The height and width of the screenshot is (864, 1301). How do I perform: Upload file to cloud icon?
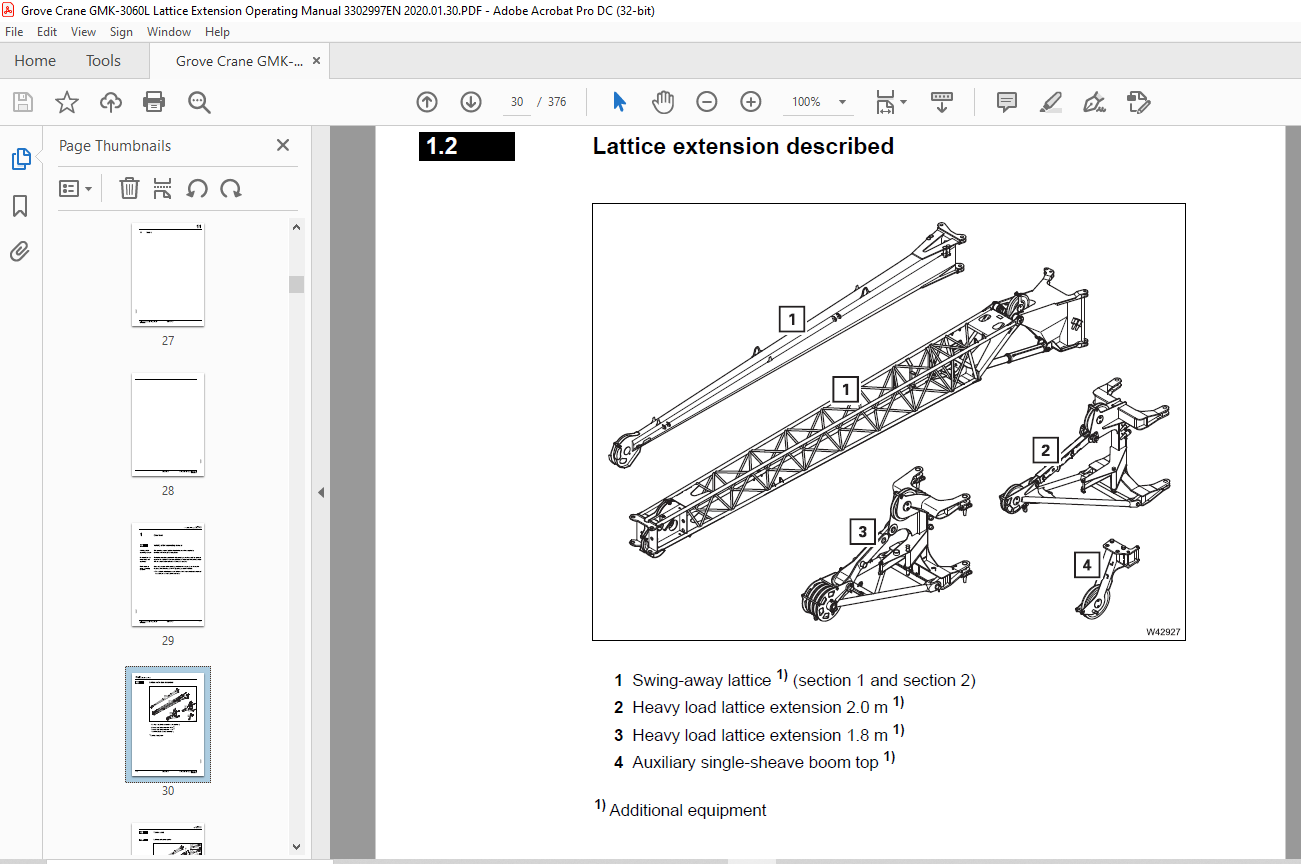click(110, 102)
